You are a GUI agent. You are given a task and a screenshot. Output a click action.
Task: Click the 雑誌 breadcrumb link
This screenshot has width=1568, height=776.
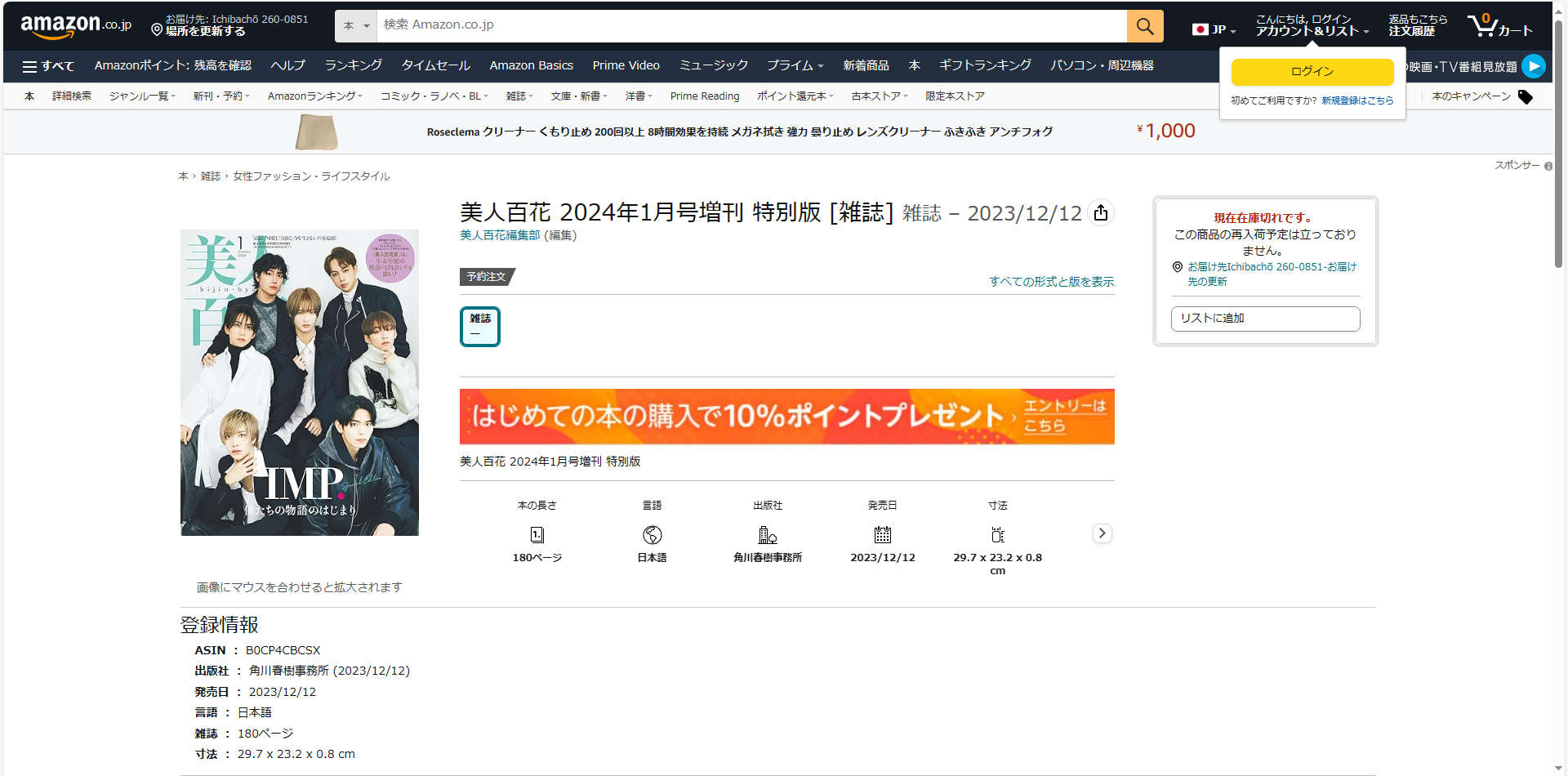(x=211, y=176)
